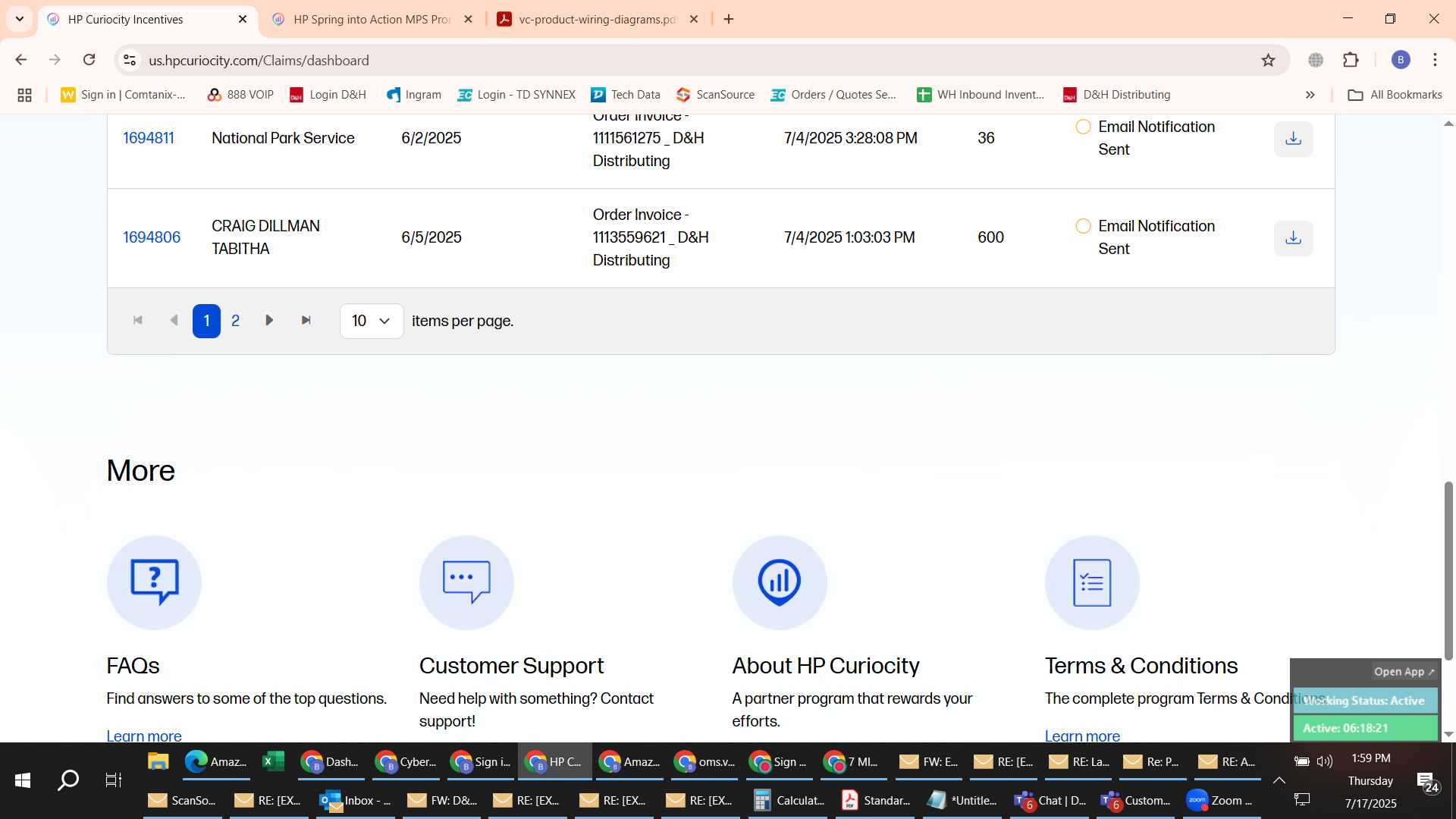Open Chrome extensions puzzle icon

pos(1351,60)
